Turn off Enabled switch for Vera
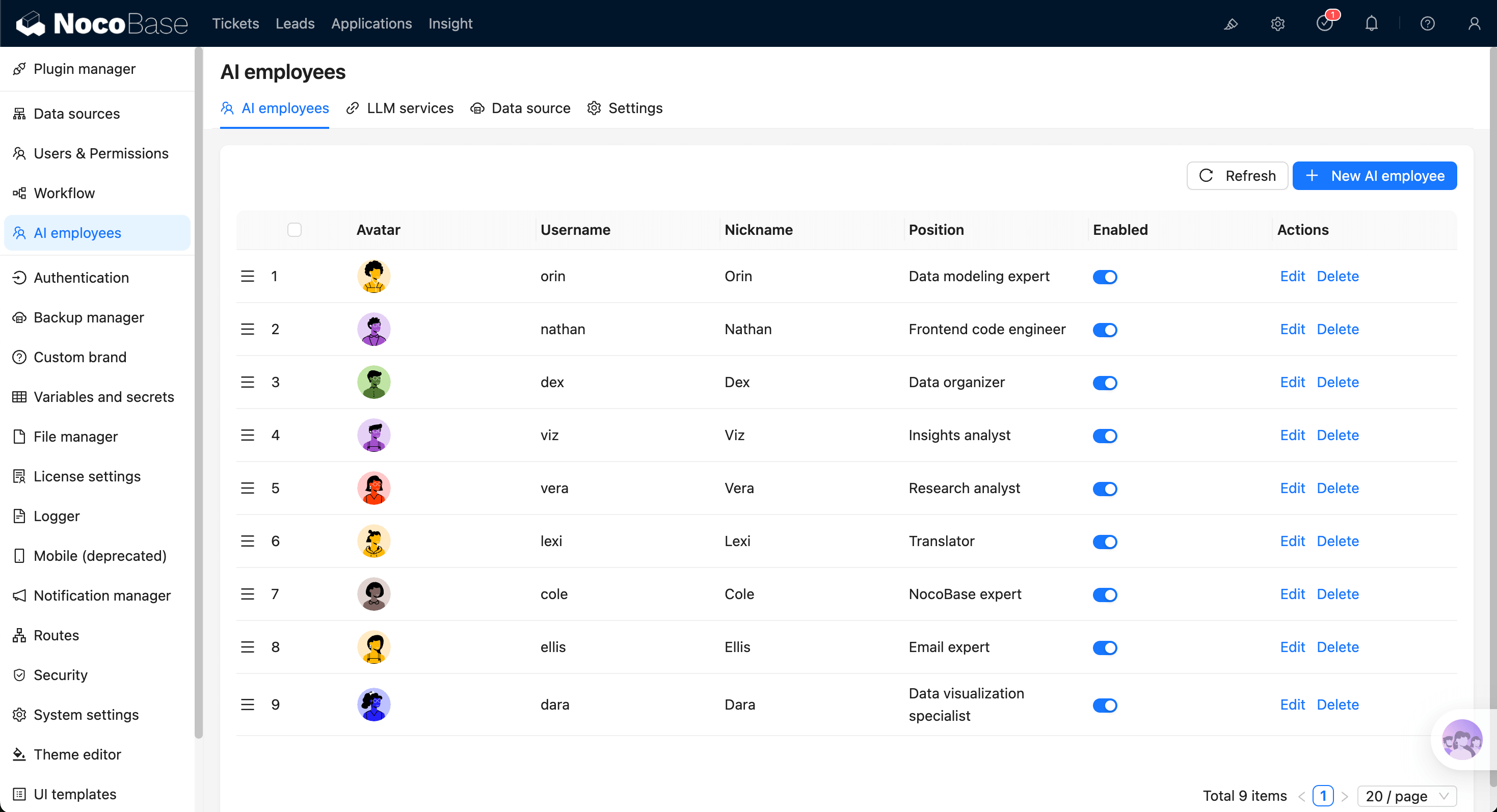Screen dimensions: 1497x812 pyautogui.click(x=1104, y=489)
